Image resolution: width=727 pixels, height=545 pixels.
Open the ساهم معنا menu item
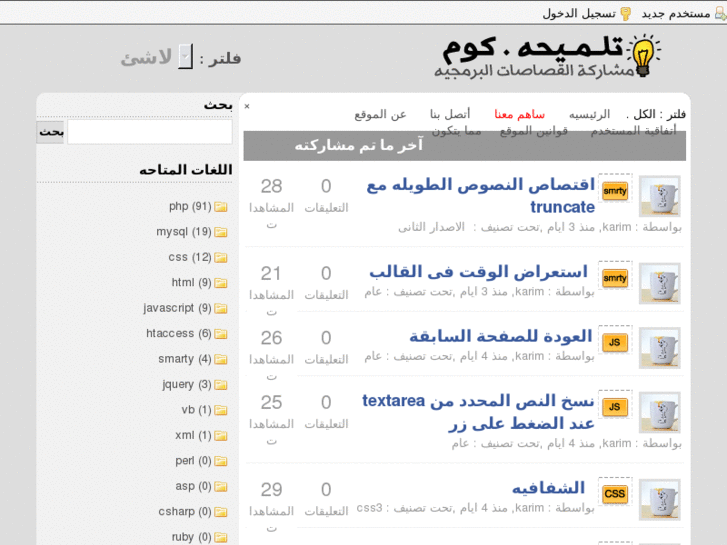point(519,114)
